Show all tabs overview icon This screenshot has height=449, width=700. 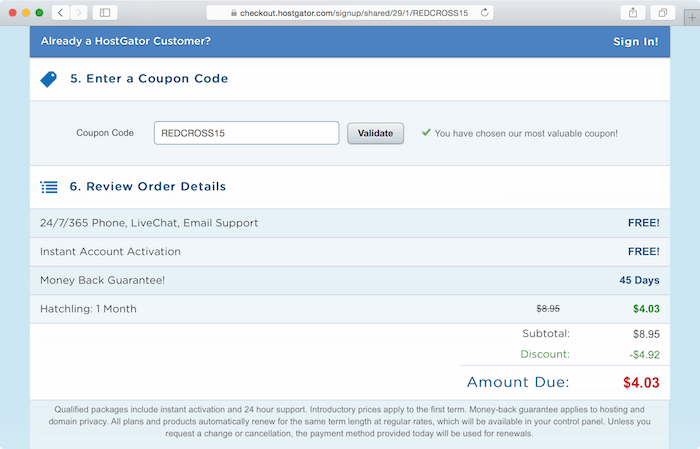(x=663, y=12)
